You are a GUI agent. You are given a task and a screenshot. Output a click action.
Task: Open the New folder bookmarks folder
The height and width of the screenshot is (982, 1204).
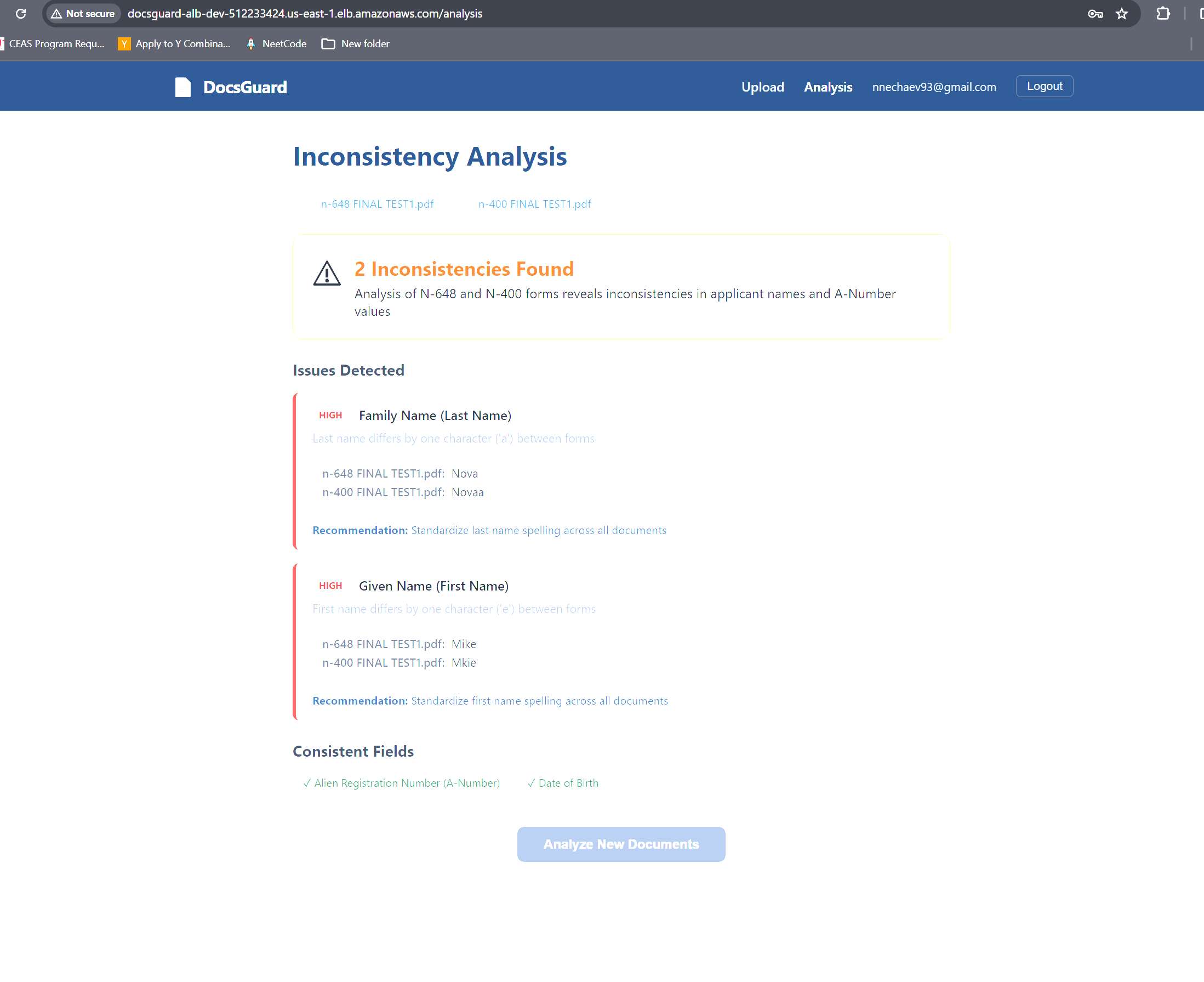pos(356,43)
